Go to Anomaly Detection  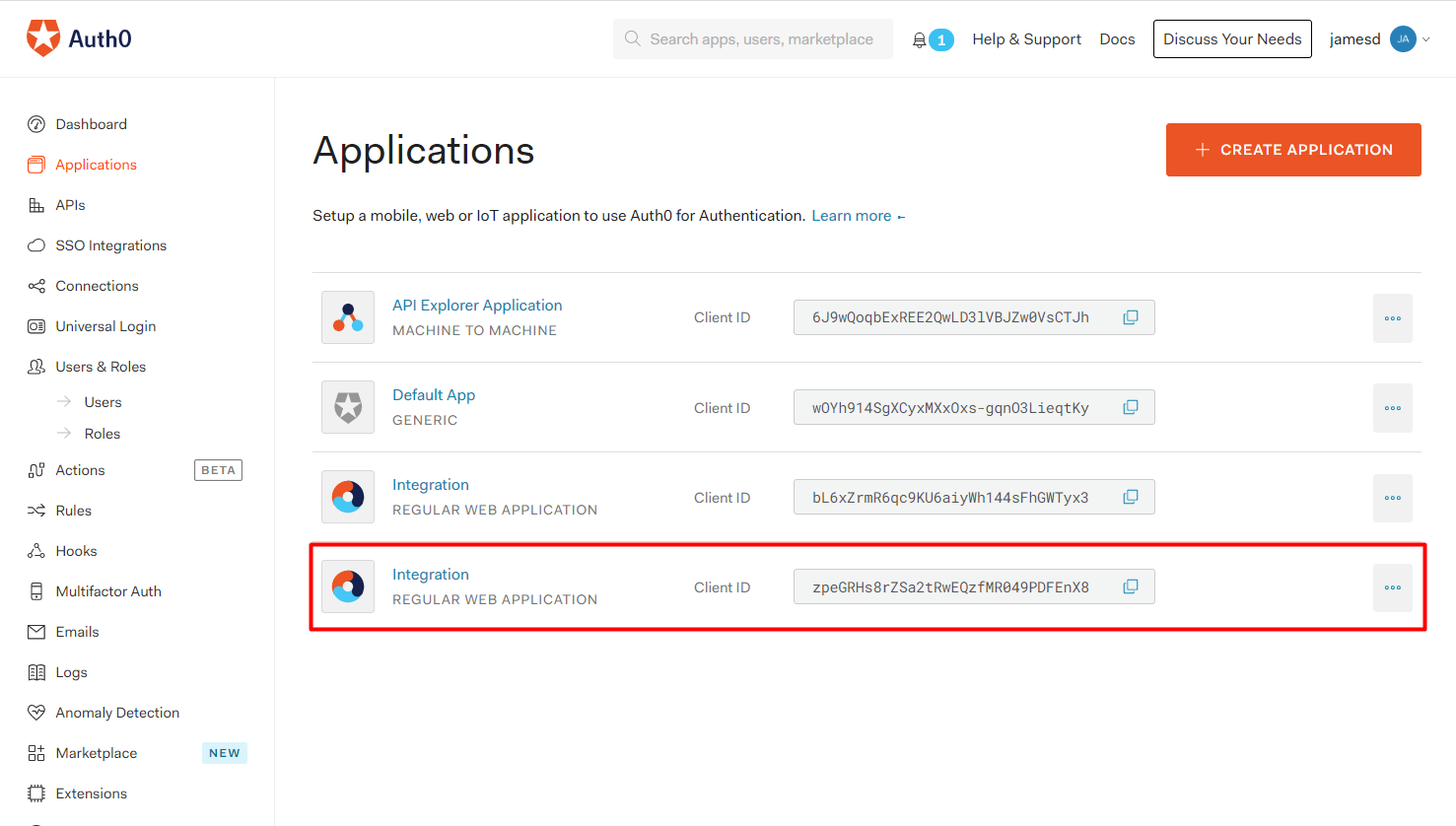117,713
